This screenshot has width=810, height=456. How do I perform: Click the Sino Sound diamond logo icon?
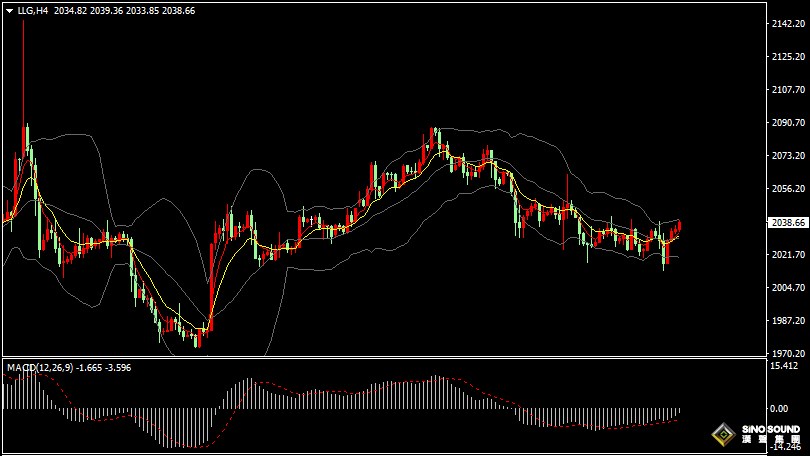pos(722,435)
